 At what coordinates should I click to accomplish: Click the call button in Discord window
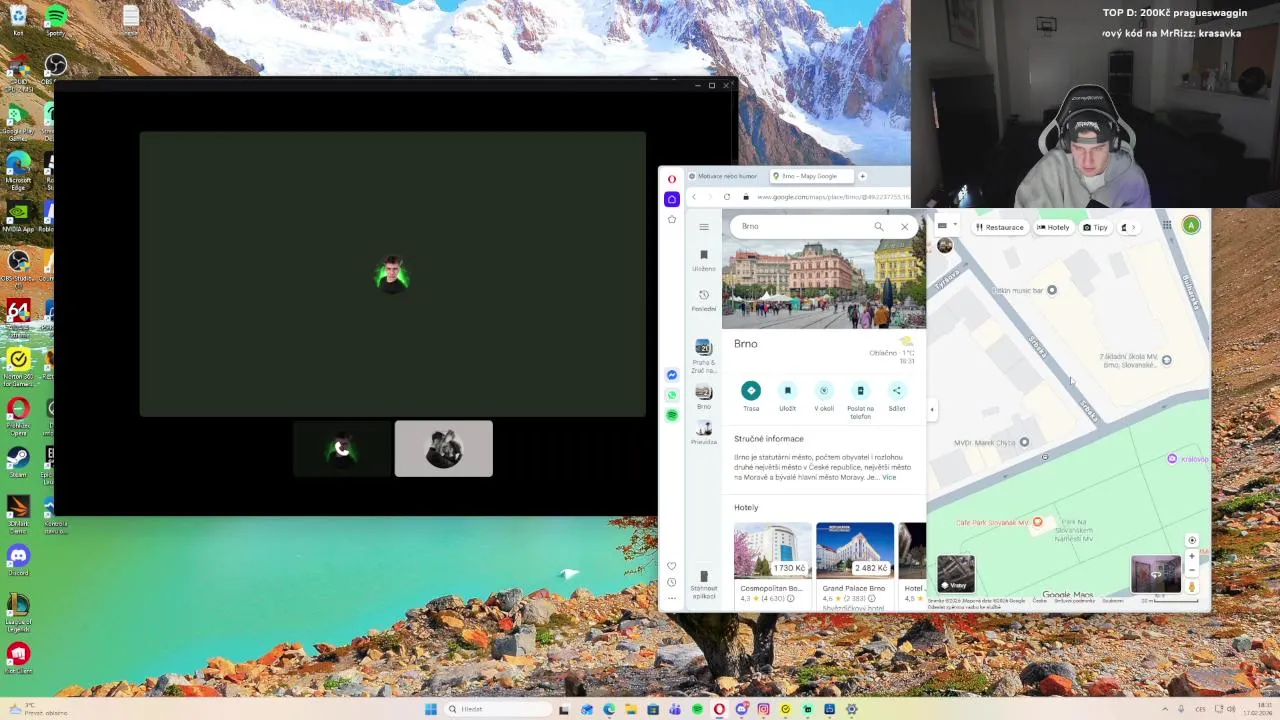[342, 449]
